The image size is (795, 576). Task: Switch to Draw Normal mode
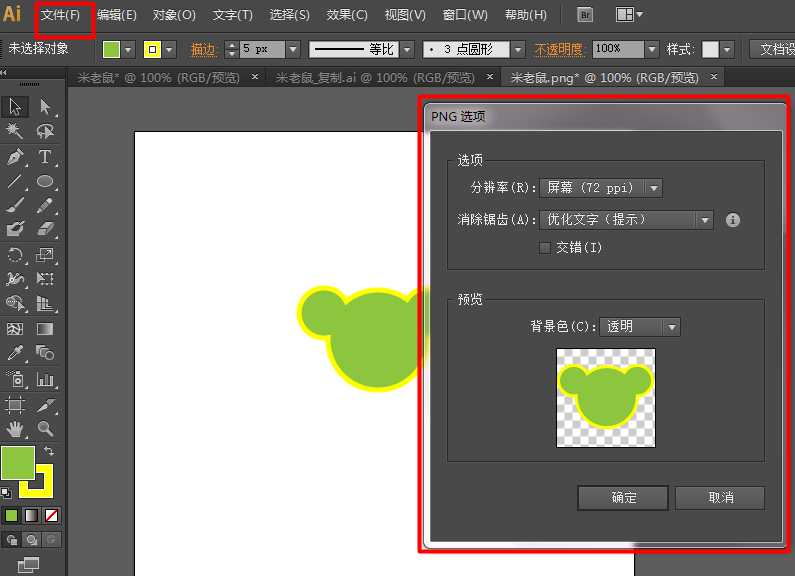(12, 540)
